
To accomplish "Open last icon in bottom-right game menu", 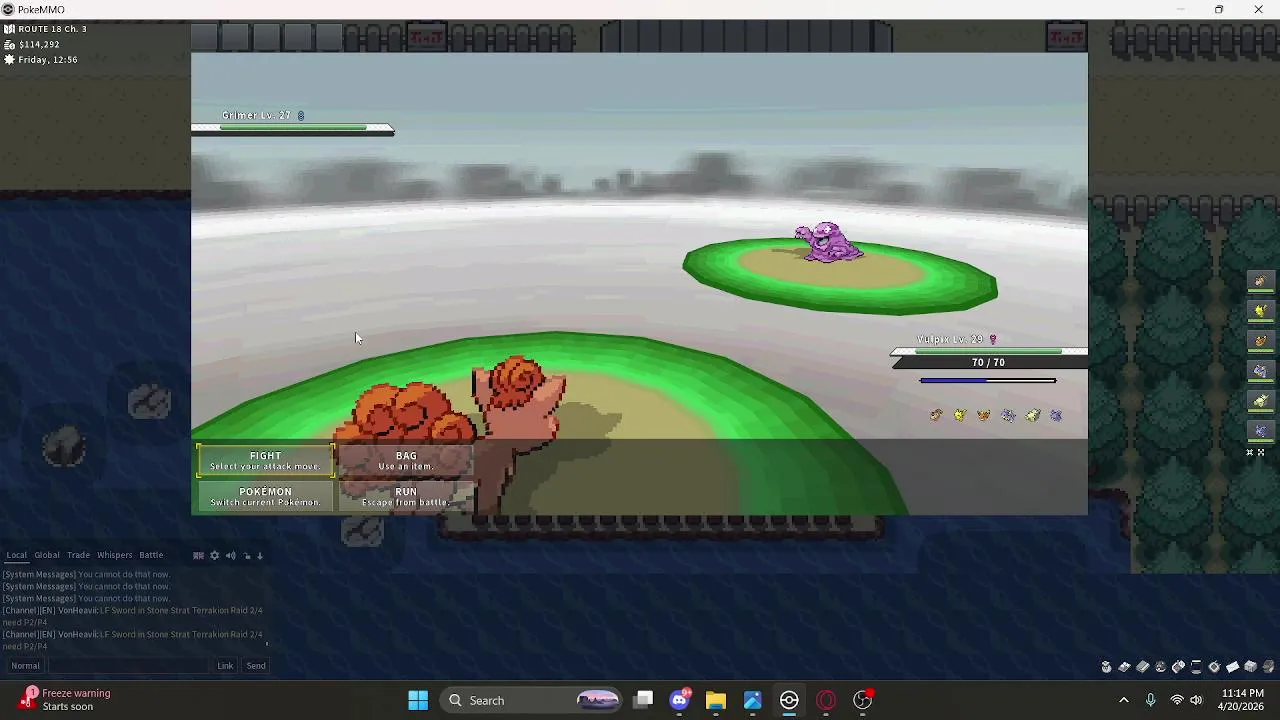I will point(1268,667).
